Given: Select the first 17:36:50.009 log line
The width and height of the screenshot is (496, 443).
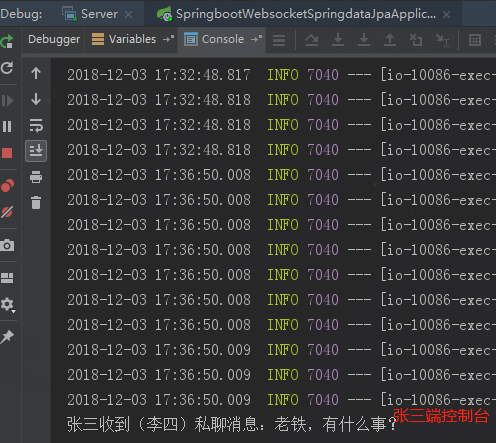Looking at the screenshot, I should [x=281, y=350].
